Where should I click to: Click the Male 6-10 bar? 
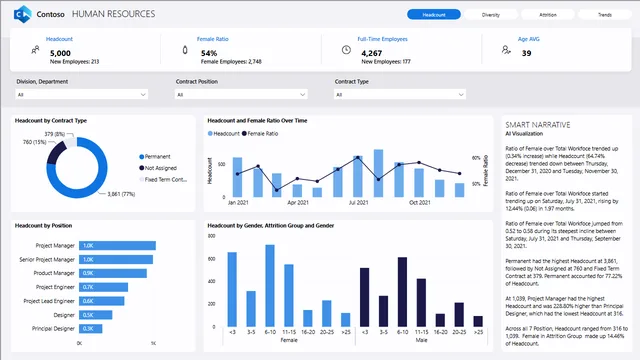click(402, 292)
